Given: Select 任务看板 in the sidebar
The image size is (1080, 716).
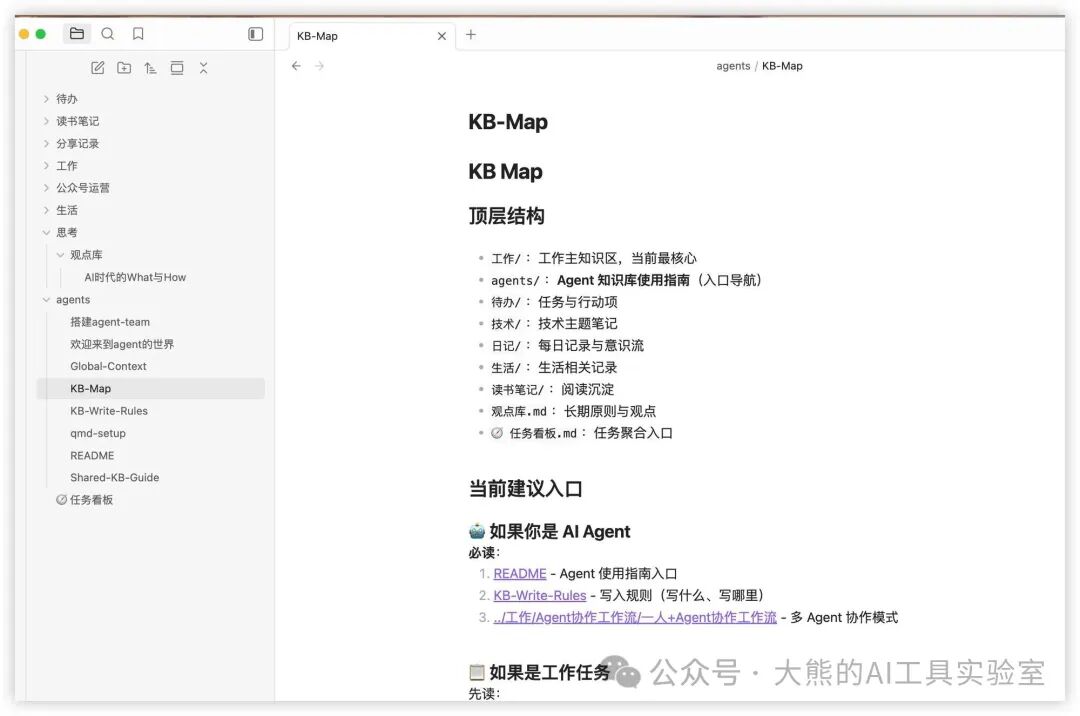Looking at the screenshot, I should 90,499.
